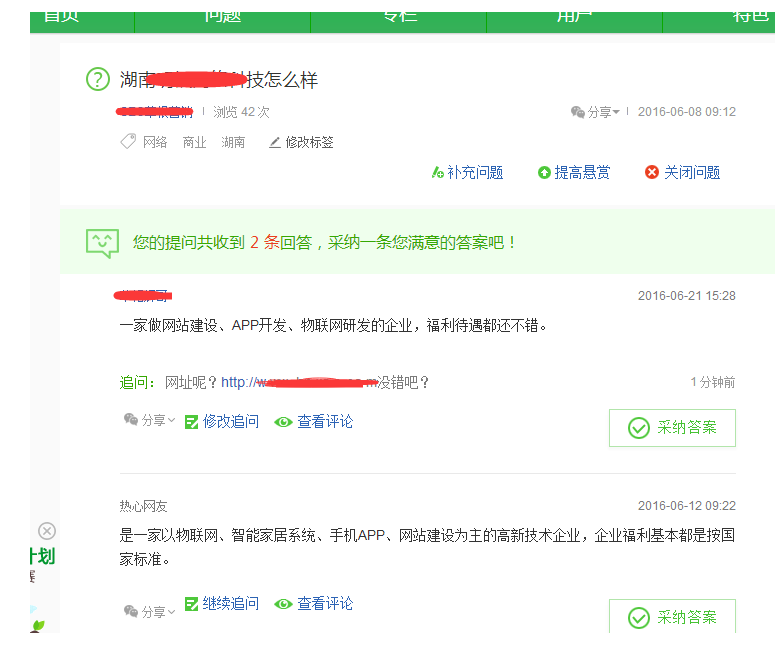The width and height of the screenshot is (775, 657).
Task: Open the 网络 tag
Action: click(x=155, y=142)
